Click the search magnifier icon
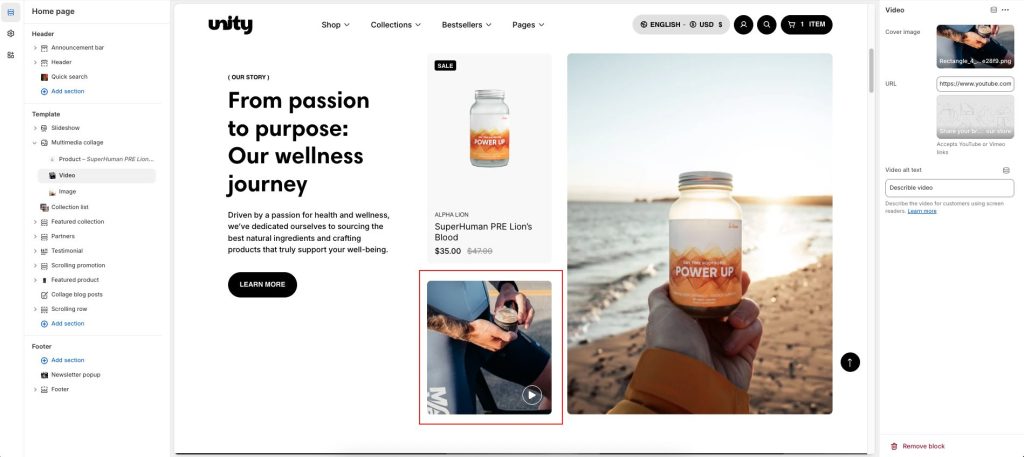1024x457 pixels. pyautogui.click(x=767, y=25)
